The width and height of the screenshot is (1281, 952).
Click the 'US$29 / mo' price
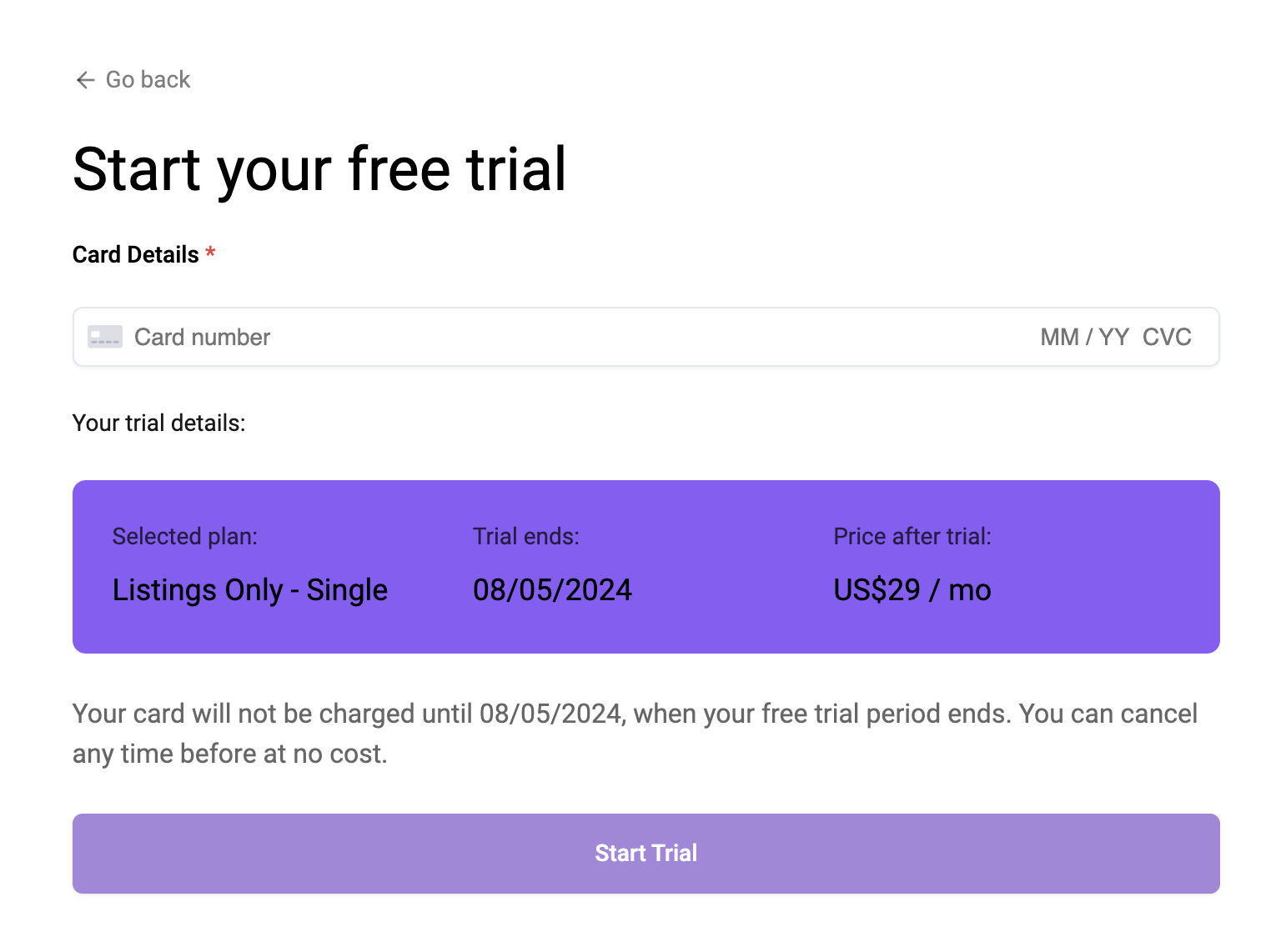point(912,590)
